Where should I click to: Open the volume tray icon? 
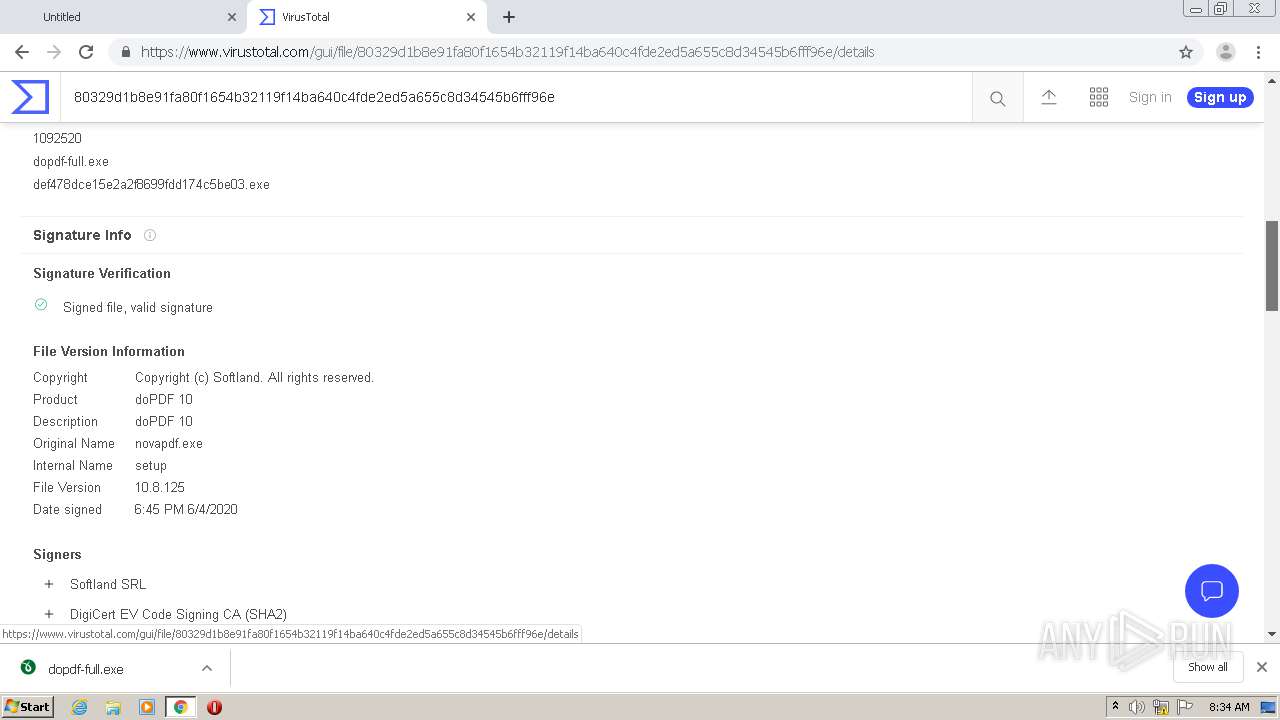pos(1137,707)
